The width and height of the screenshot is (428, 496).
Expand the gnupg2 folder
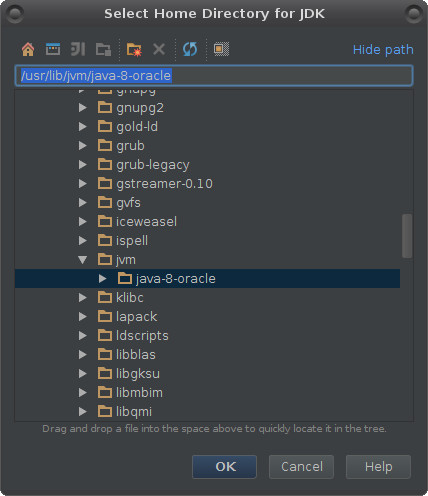(83, 108)
